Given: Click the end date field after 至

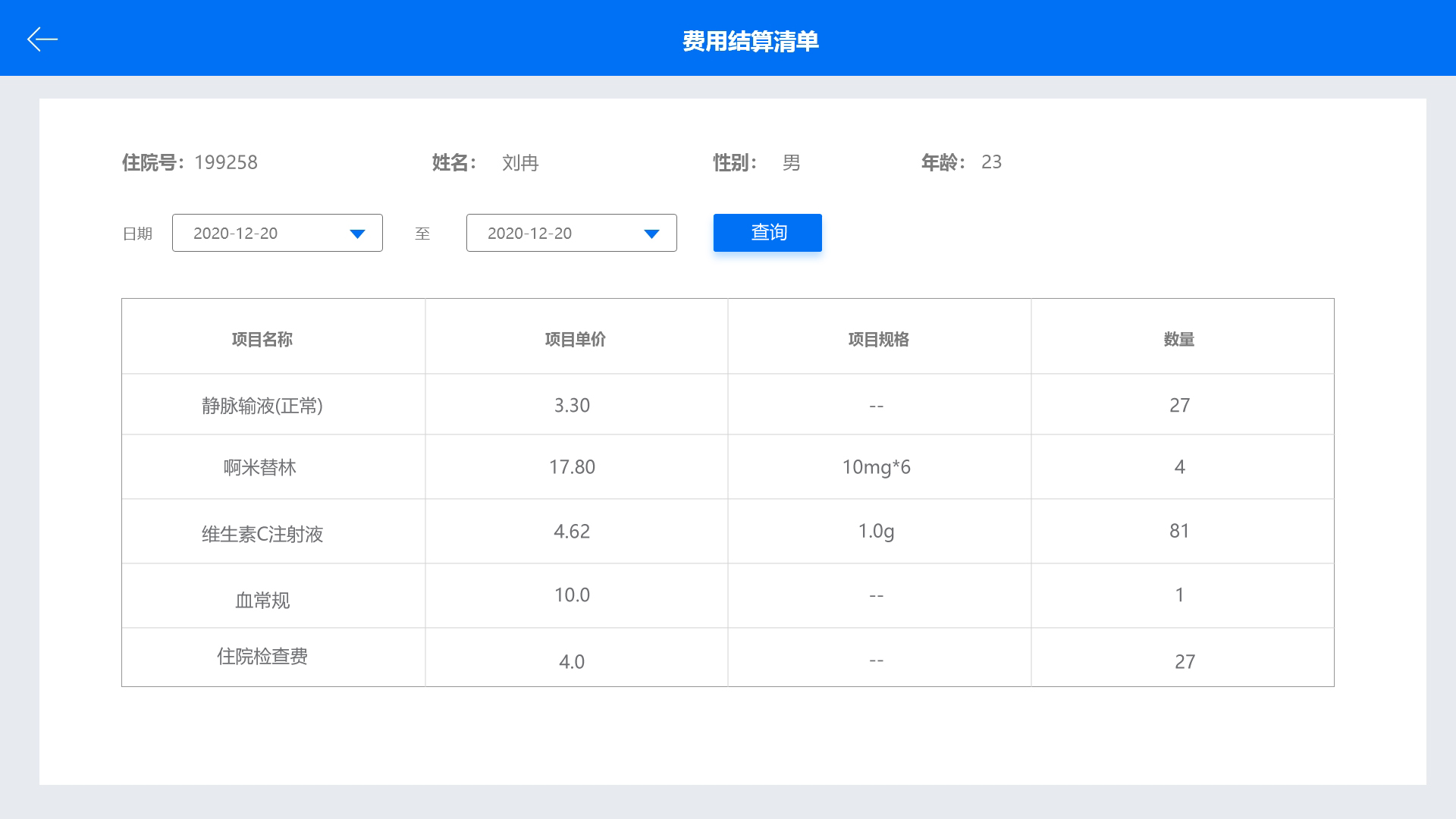Looking at the screenshot, I should pos(572,233).
